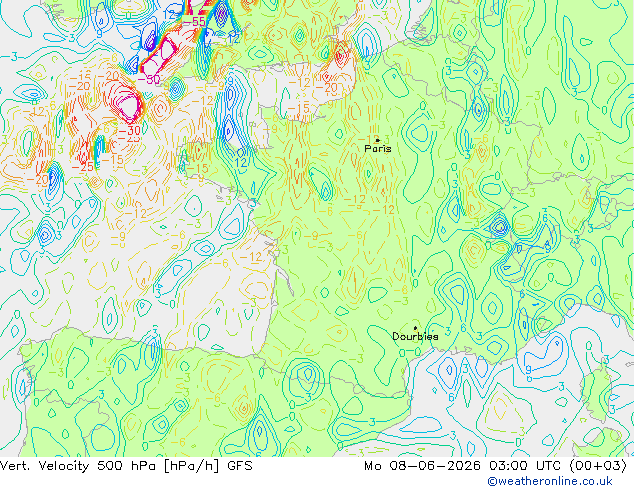
Task: Click the 'Vert. Velocity 500 hPa [hPa/h] GFS' title
Action: coord(126,466)
